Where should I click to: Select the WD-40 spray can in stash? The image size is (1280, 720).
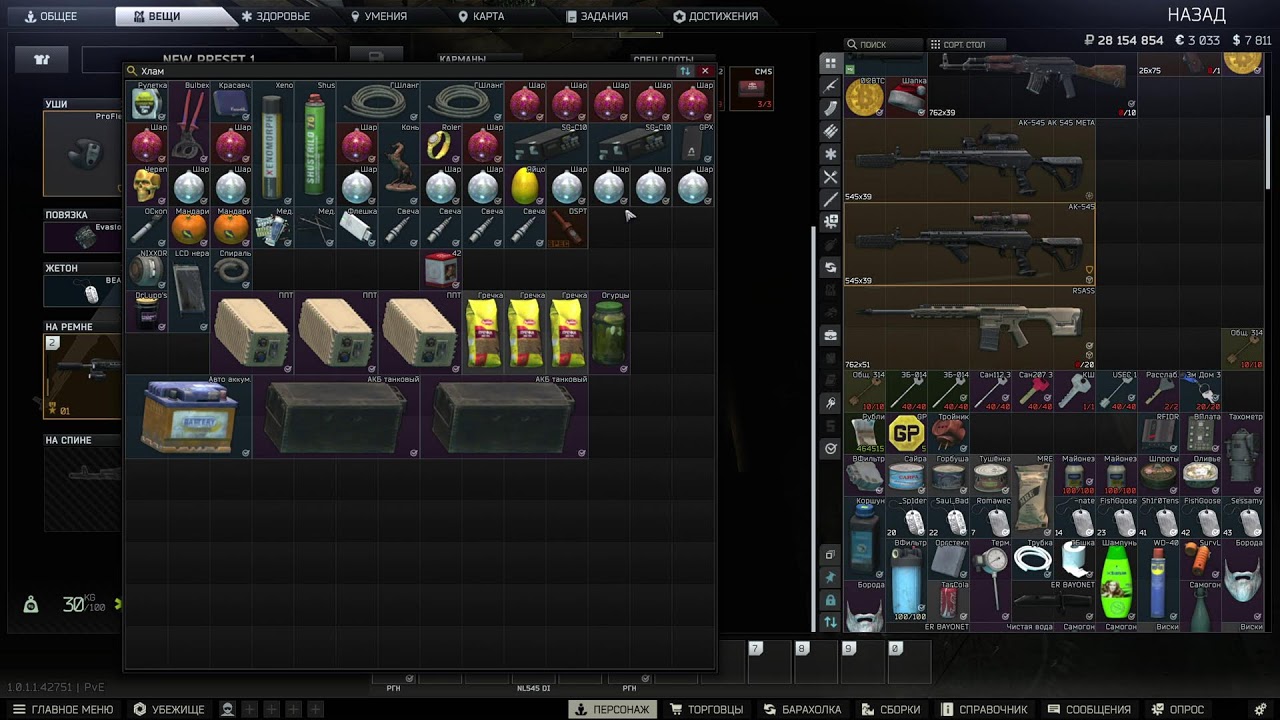click(1159, 580)
